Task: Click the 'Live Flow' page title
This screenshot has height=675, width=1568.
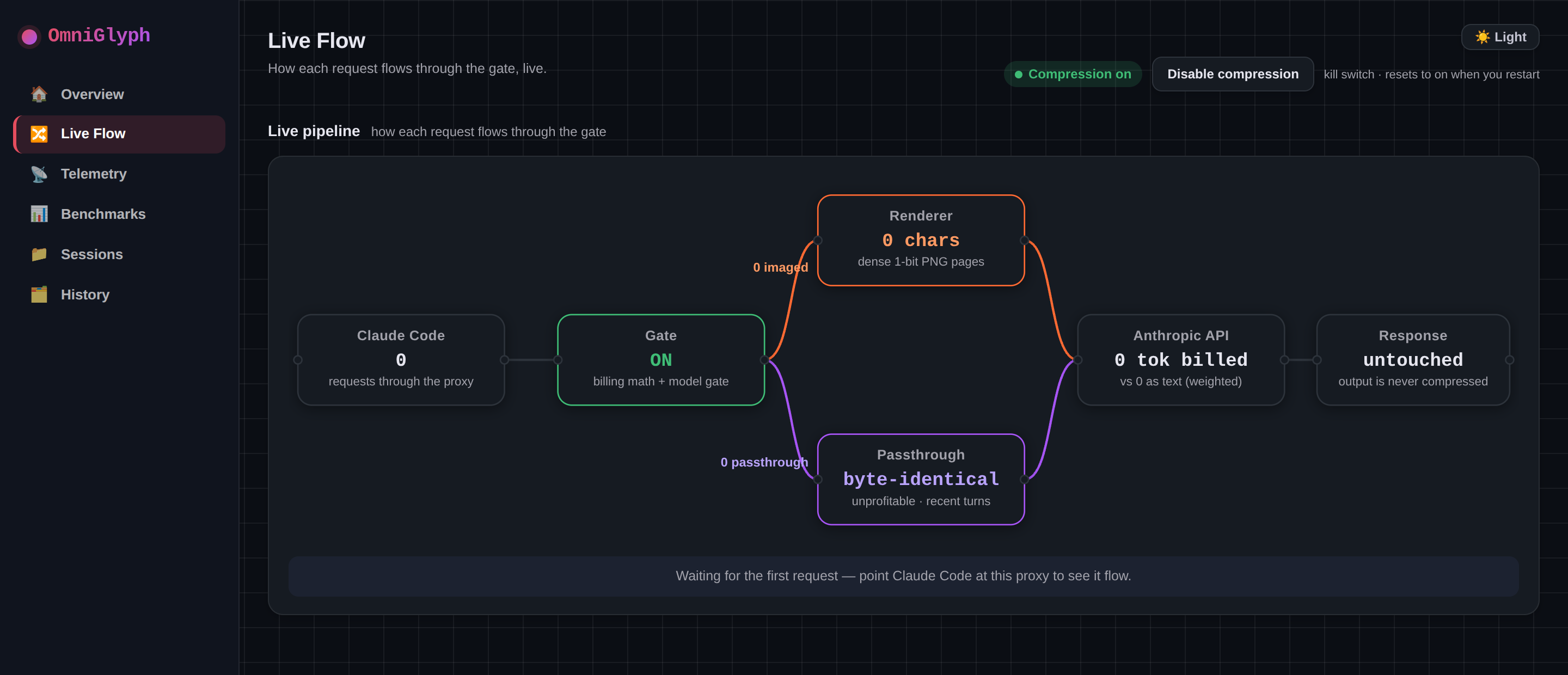Action: click(x=316, y=41)
